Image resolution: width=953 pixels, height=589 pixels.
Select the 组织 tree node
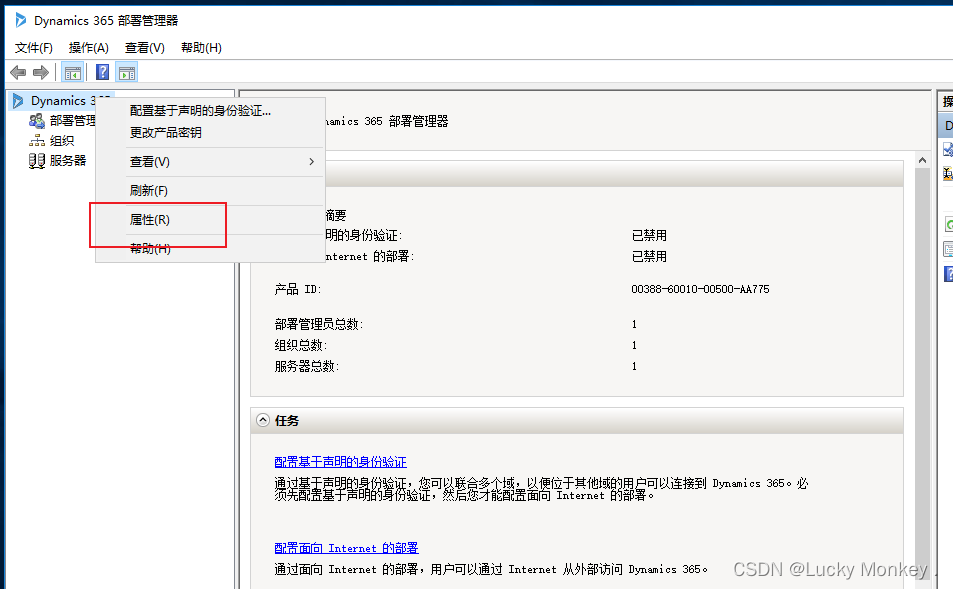(61, 140)
